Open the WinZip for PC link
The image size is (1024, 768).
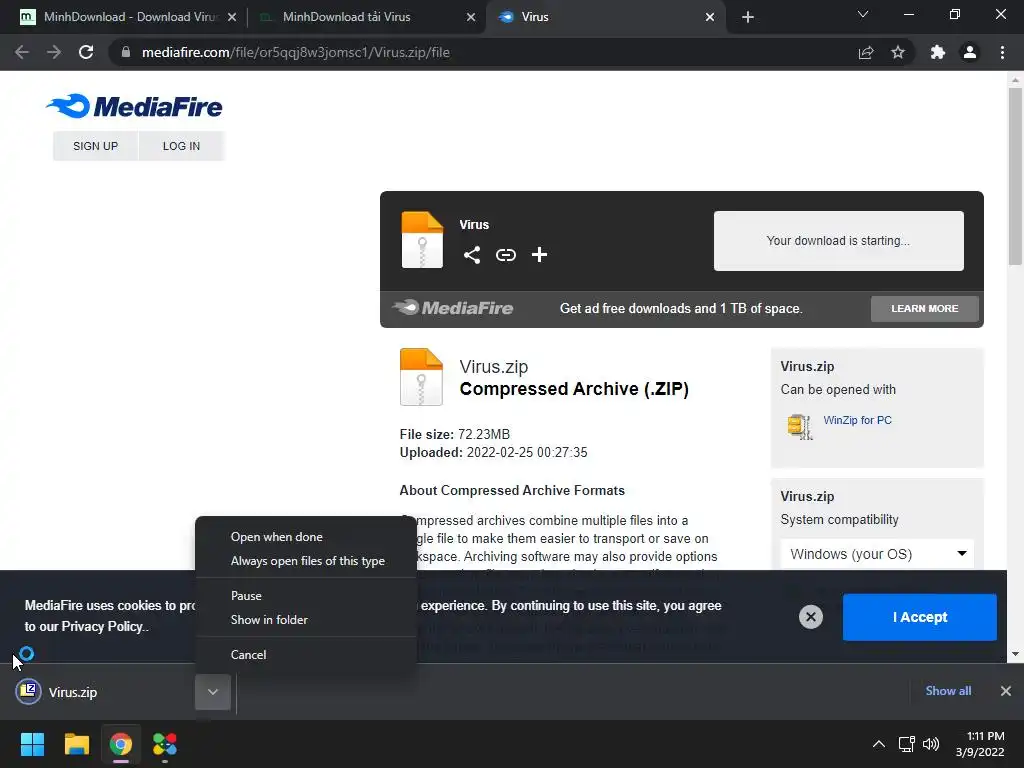tap(857, 420)
